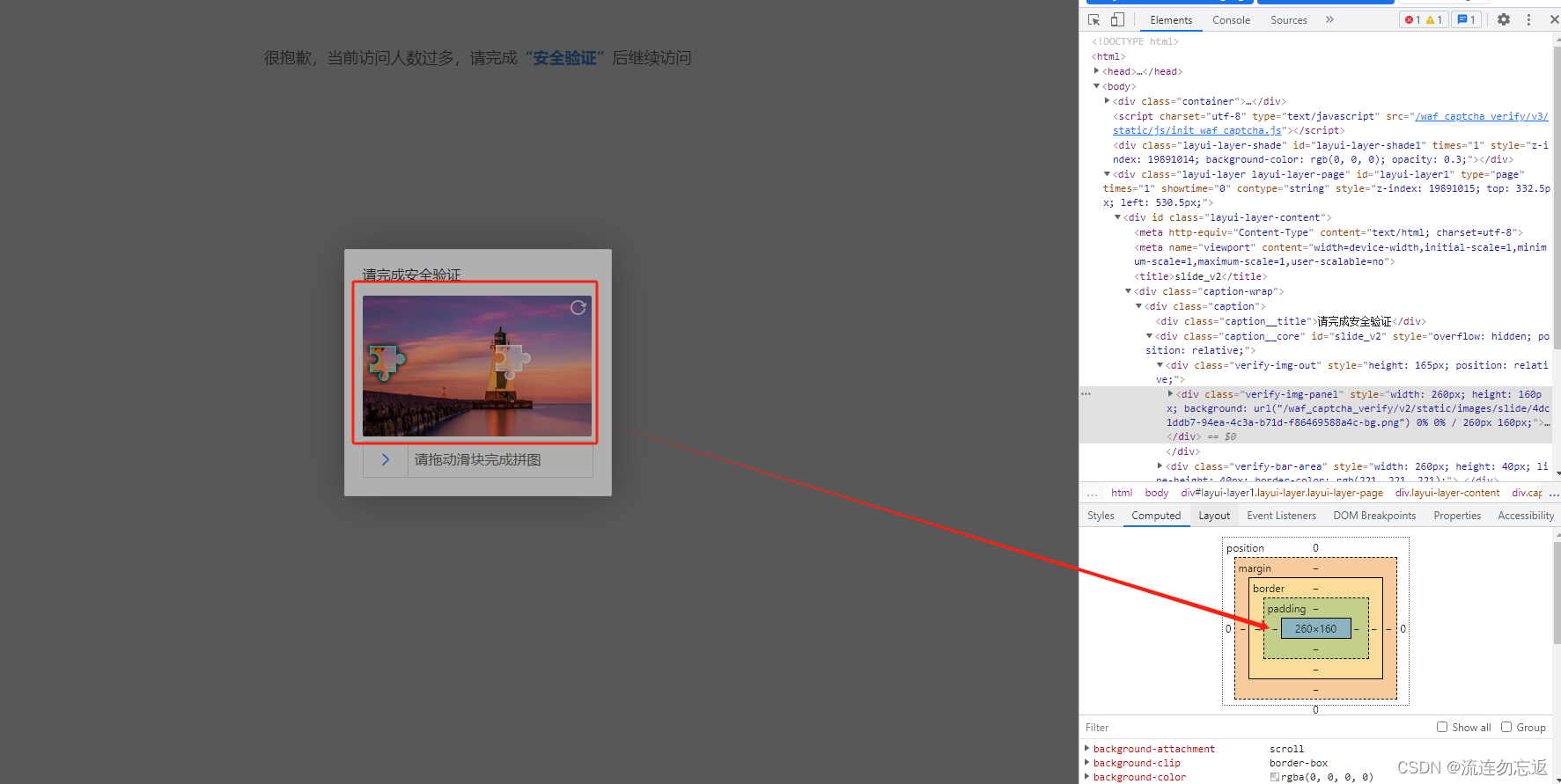Close DevTools with the X icon
This screenshot has height=784, width=1561.
(1554, 19)
